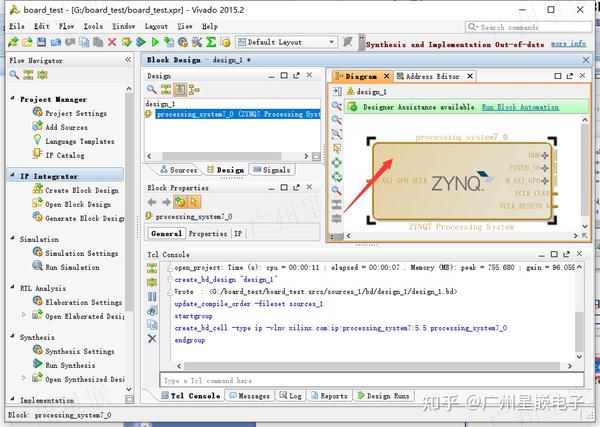The width and height of the screenshot is (600, 427).
Task: Expand the Open Elaborated Design node
Action: click(x=25, y=316)
